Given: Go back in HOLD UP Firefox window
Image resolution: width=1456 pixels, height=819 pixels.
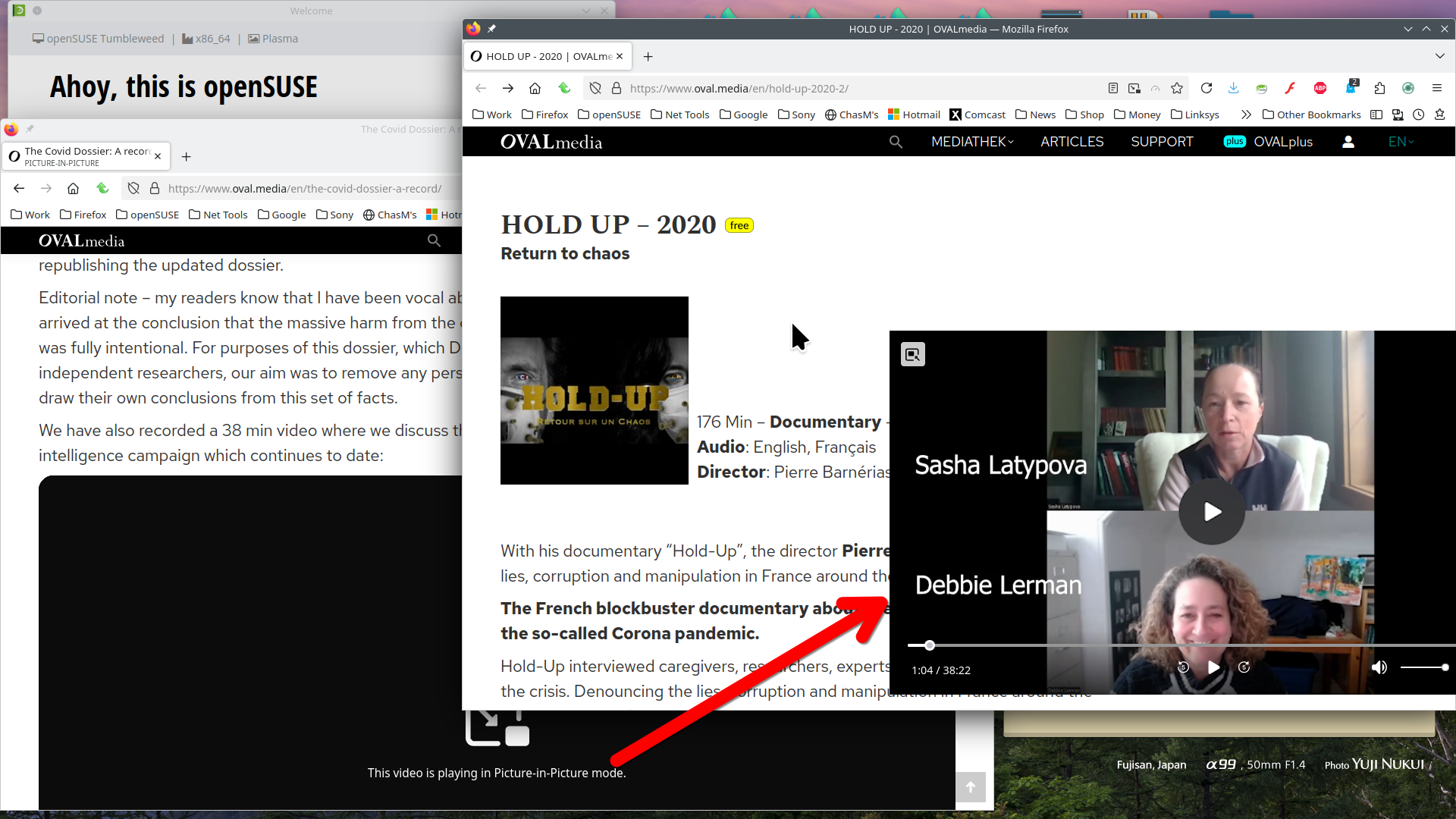Looking at the screenshot, I should coord(480,88).
